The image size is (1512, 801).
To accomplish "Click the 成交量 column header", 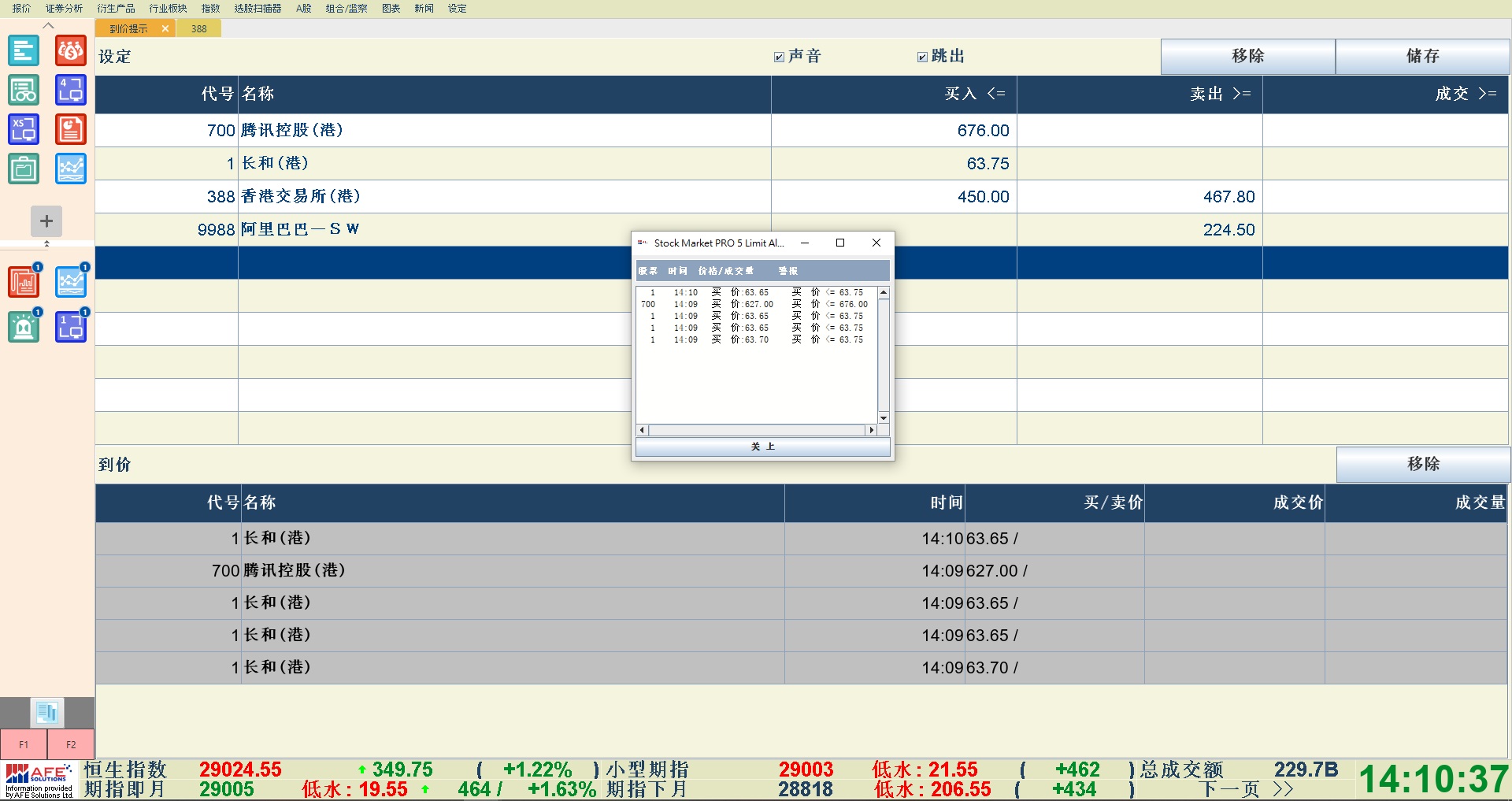I will [x=1416, y=502].
